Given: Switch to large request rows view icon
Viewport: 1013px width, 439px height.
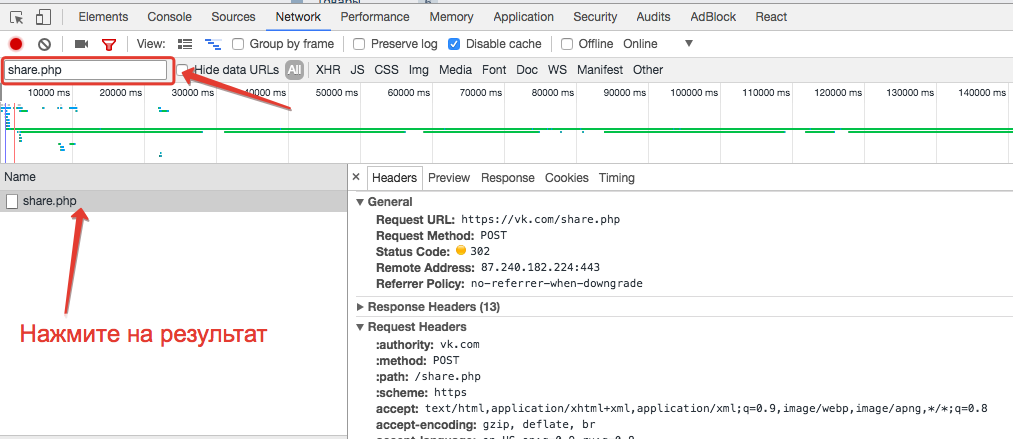Looking at the screenshot, I should click(185, 44).
